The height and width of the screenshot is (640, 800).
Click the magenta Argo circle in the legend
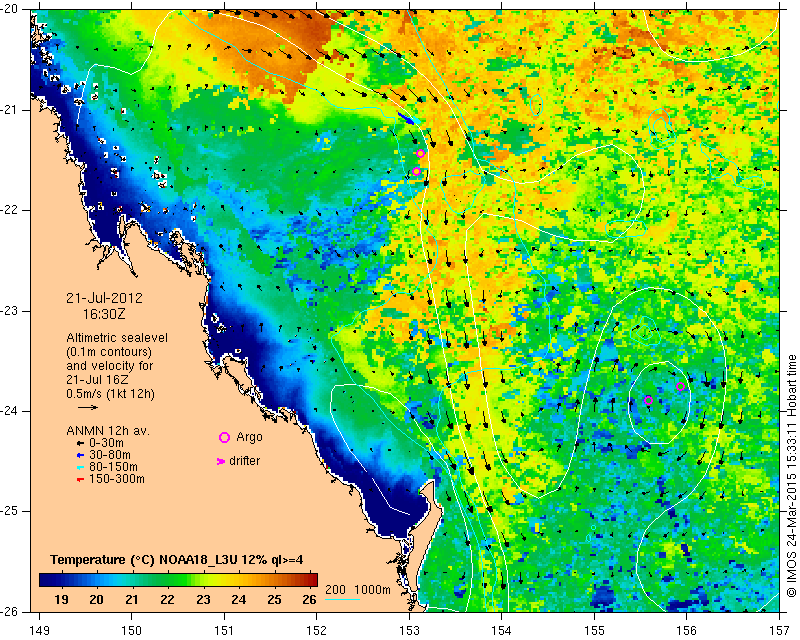[224, 437]
